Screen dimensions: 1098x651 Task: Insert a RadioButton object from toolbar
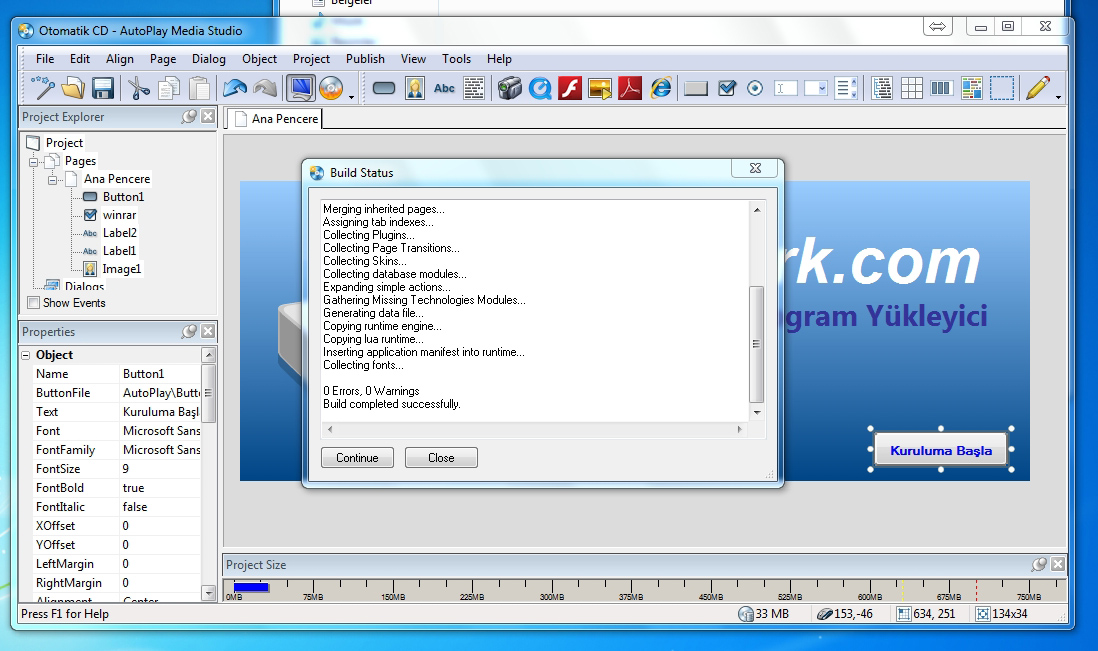[x=755, y=88]
